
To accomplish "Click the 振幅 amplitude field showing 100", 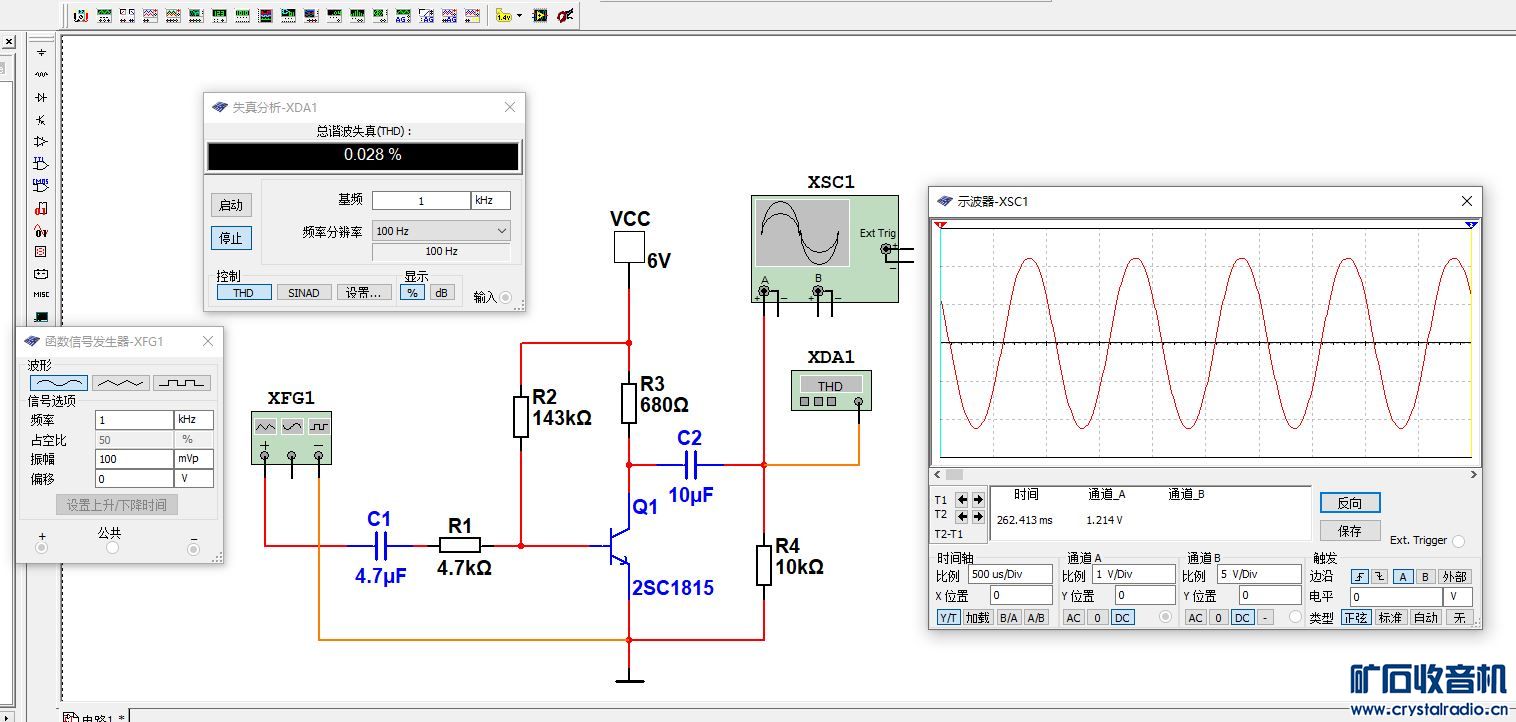I will coord(134,459).
